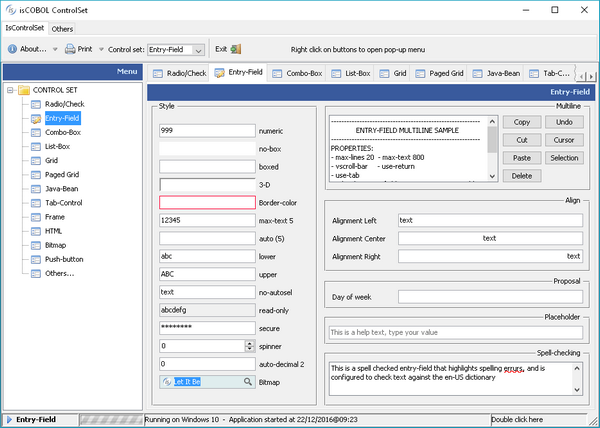The image size is (600, 428).
Task: Click the Border-color entry field
Action: (x=207, y=203)
